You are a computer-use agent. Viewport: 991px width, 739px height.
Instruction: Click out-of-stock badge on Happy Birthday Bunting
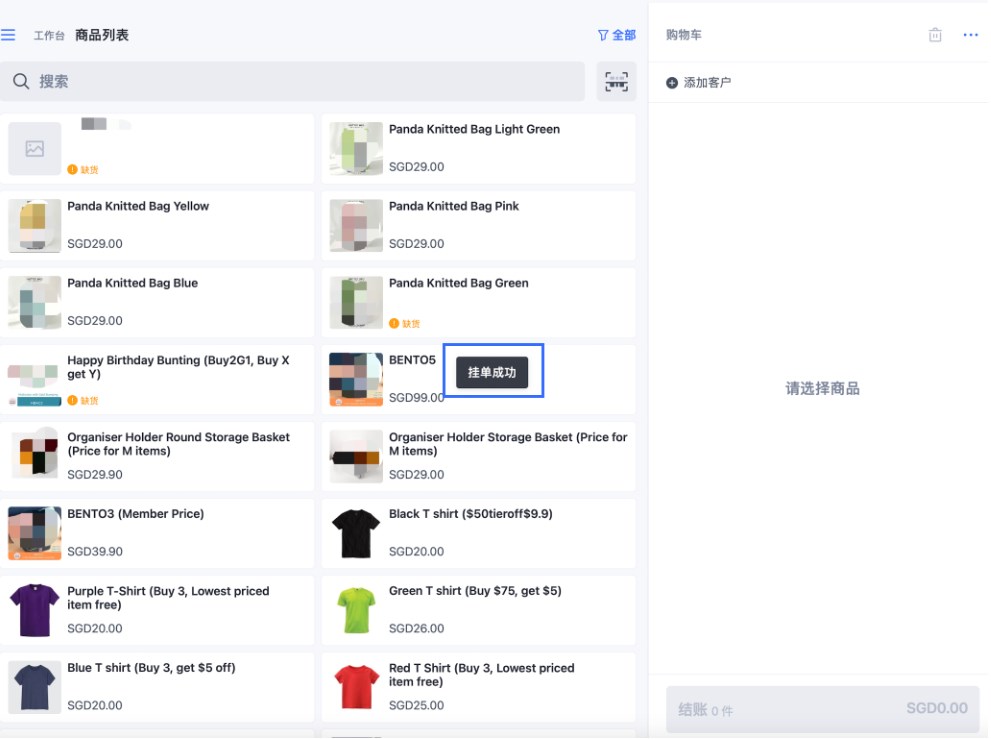point(83,401)
